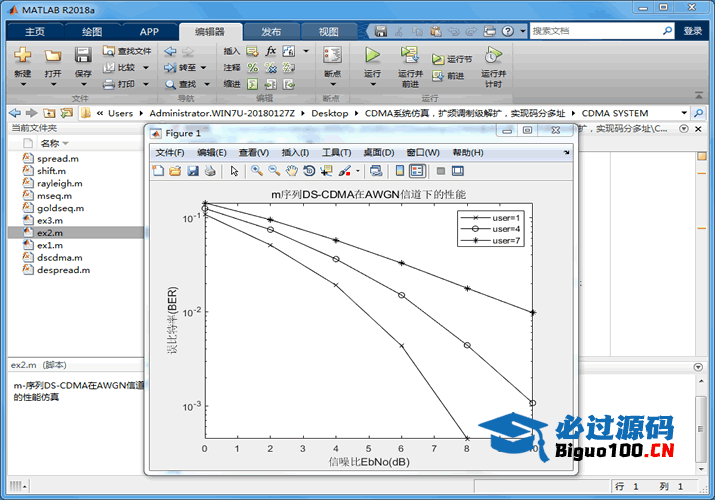Click the New (新建) file icon
This screenshot has height=500, width=715.
tap(22, 56)
